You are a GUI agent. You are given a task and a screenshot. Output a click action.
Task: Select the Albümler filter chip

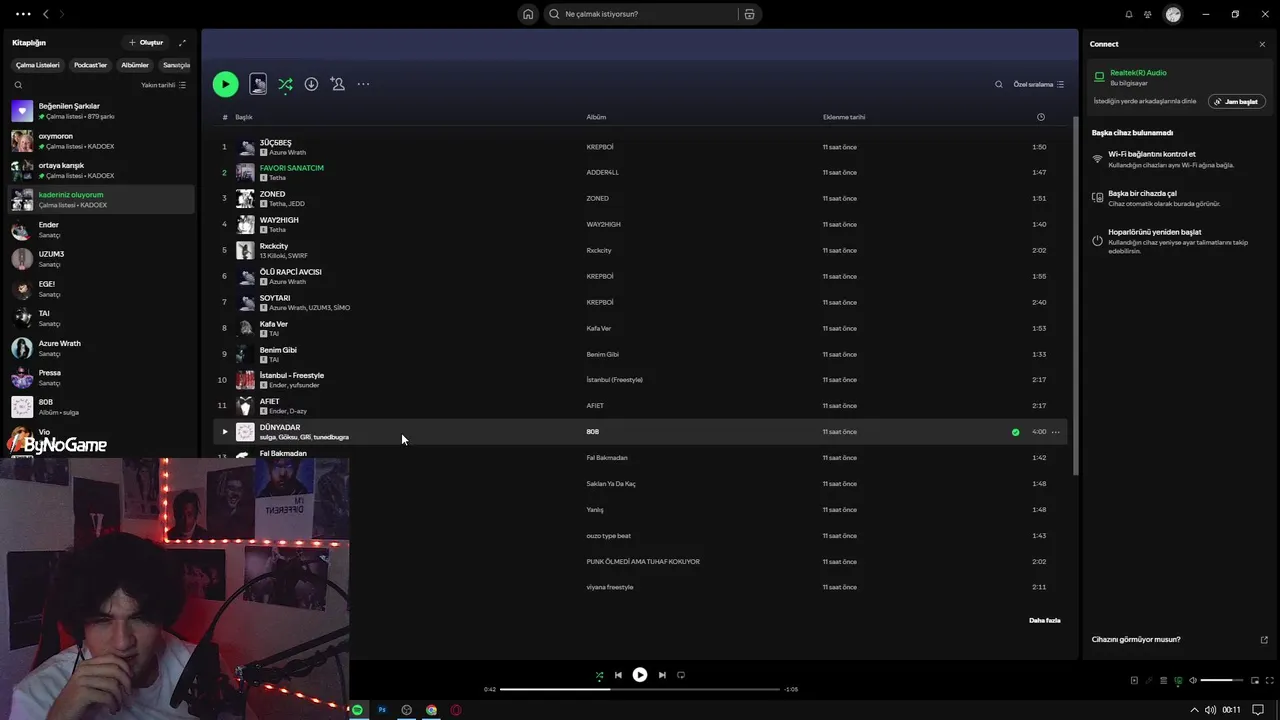click(135, 65)
